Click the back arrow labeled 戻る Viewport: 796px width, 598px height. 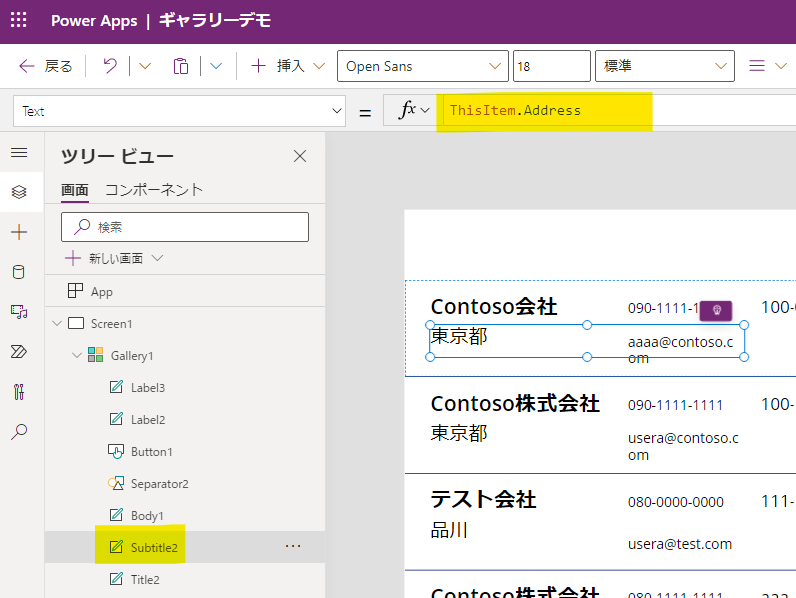click(x=45, y=66)
